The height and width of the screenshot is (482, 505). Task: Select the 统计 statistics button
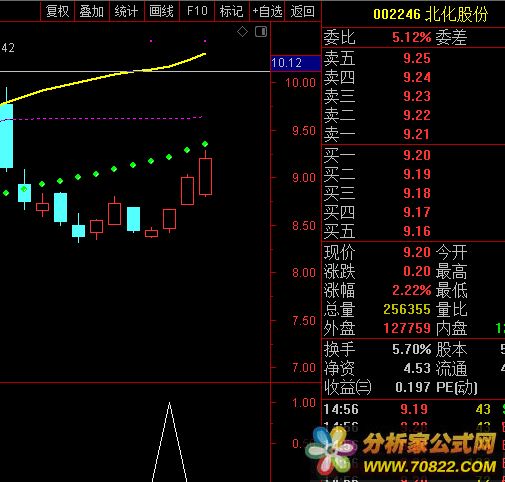(126, 11)
